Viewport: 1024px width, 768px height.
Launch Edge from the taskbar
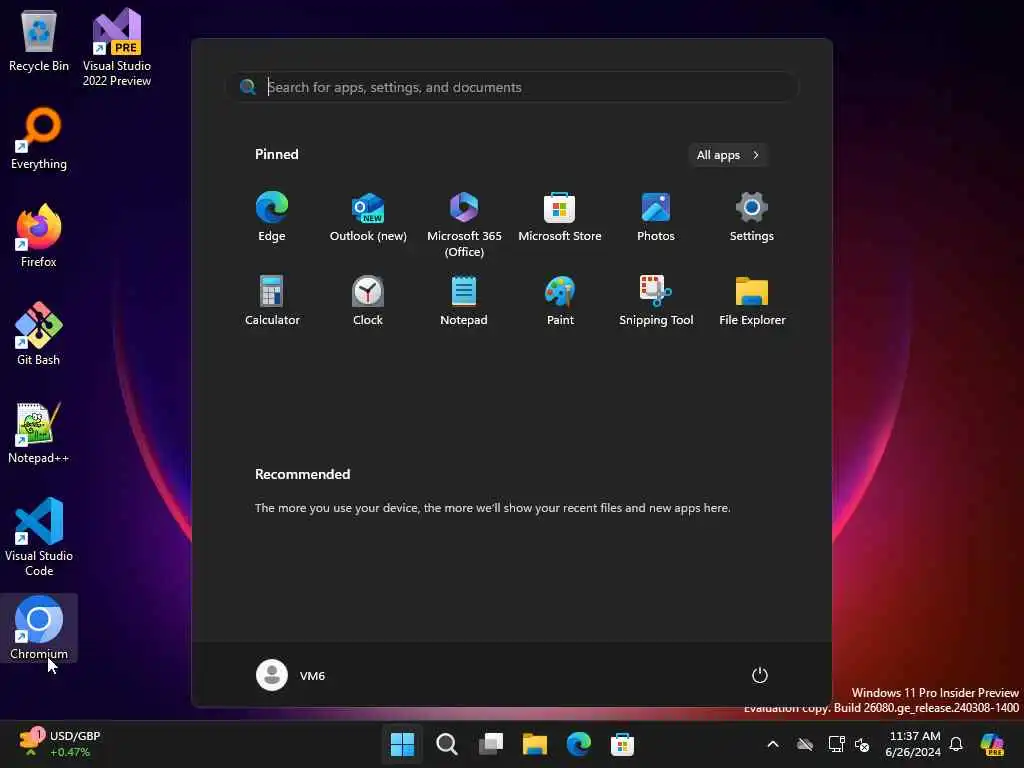[579, 744]
